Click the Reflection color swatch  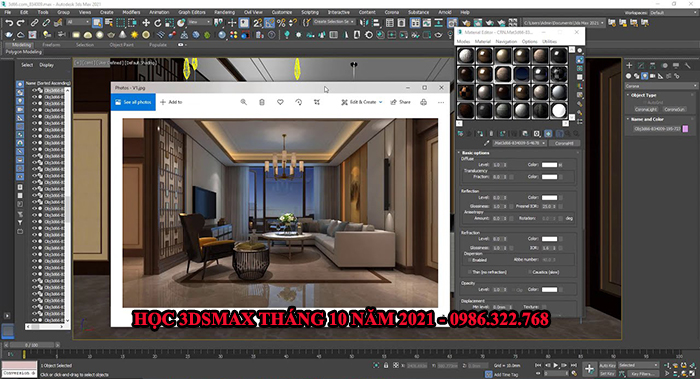coord(549,197)
